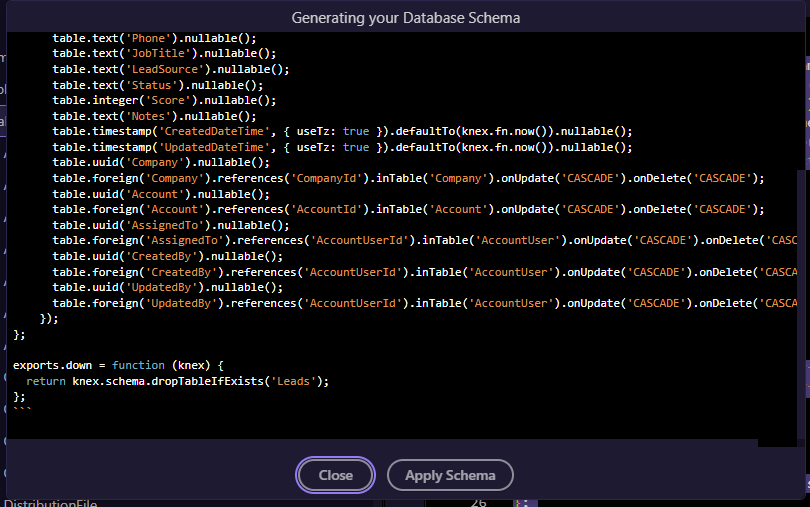Click the line table.text('JobTitle').nullable()
The image size is (810, 507).
click(x=164, y=53)
